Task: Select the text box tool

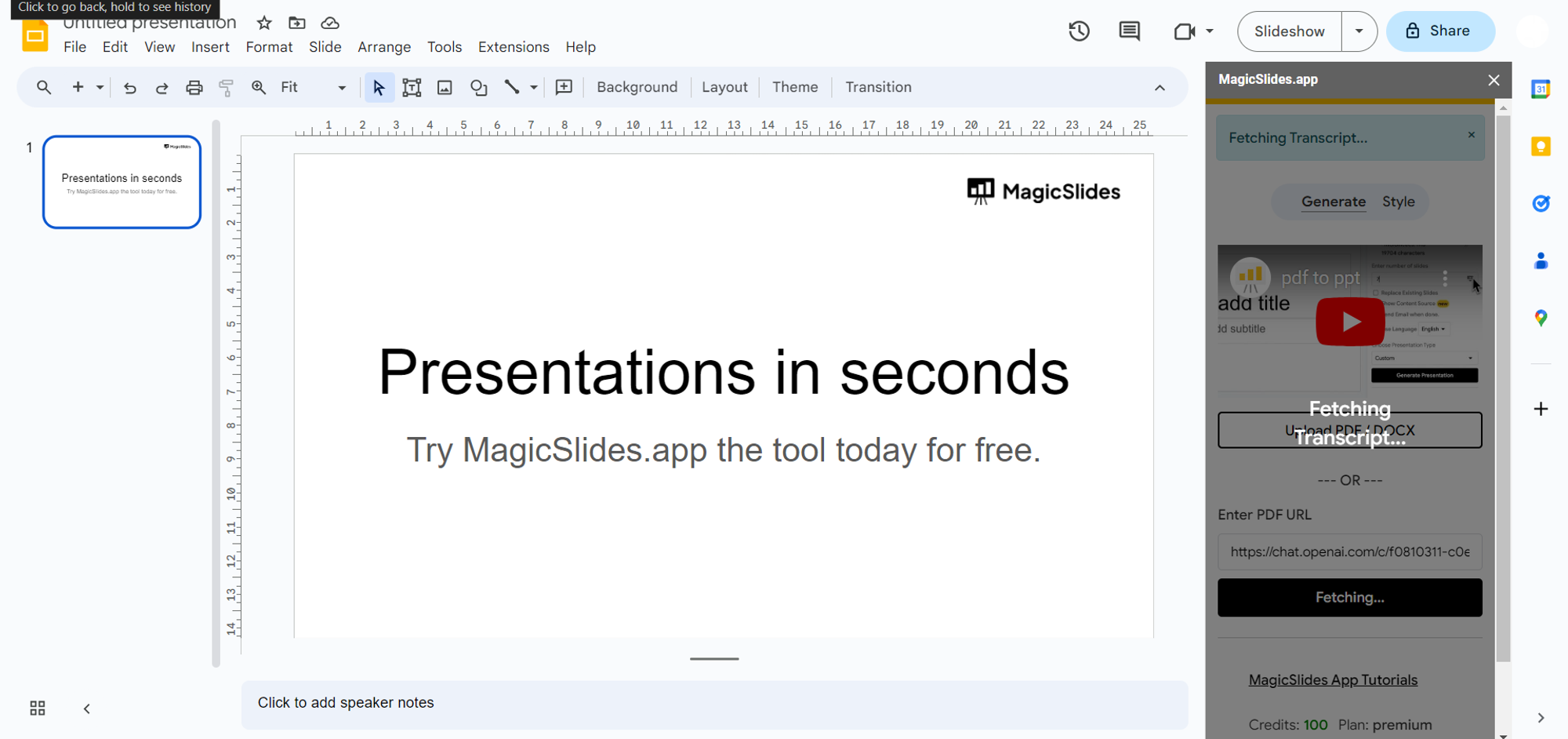Action: click(412, 87)
